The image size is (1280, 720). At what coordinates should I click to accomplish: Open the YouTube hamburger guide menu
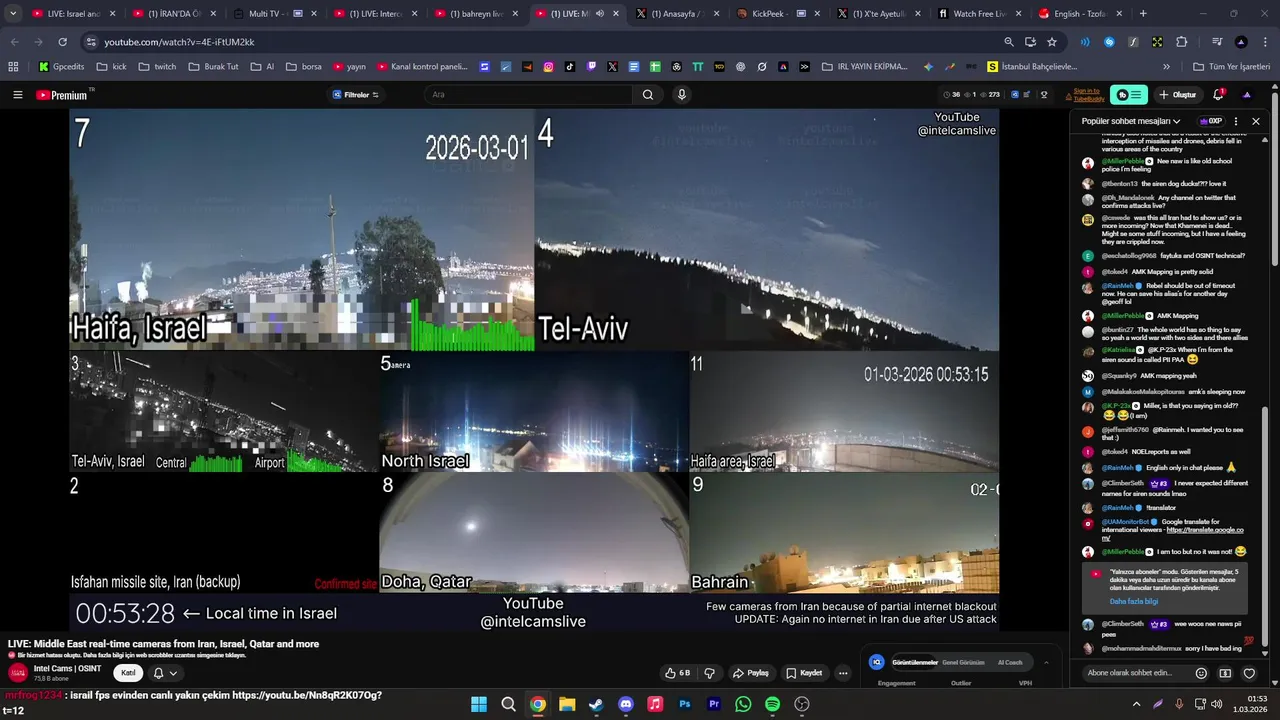coord(17,95)
